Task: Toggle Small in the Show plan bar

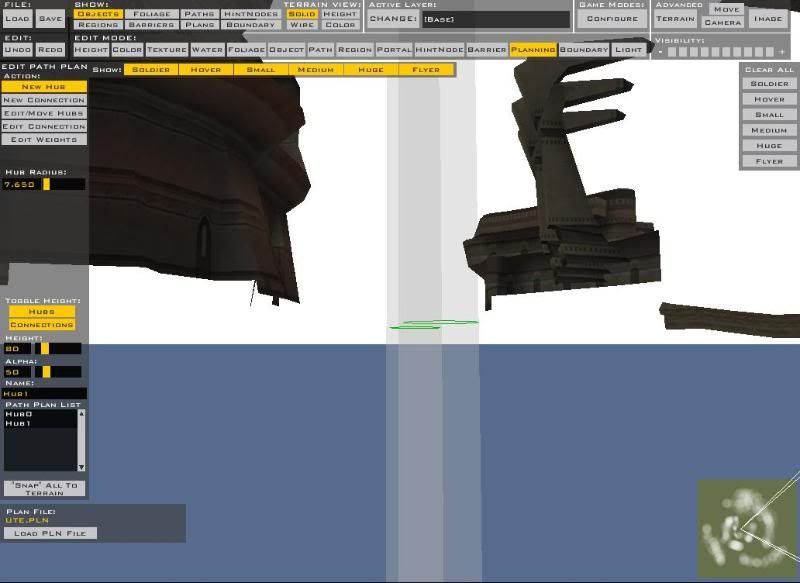Action: [x=261, y=69]
